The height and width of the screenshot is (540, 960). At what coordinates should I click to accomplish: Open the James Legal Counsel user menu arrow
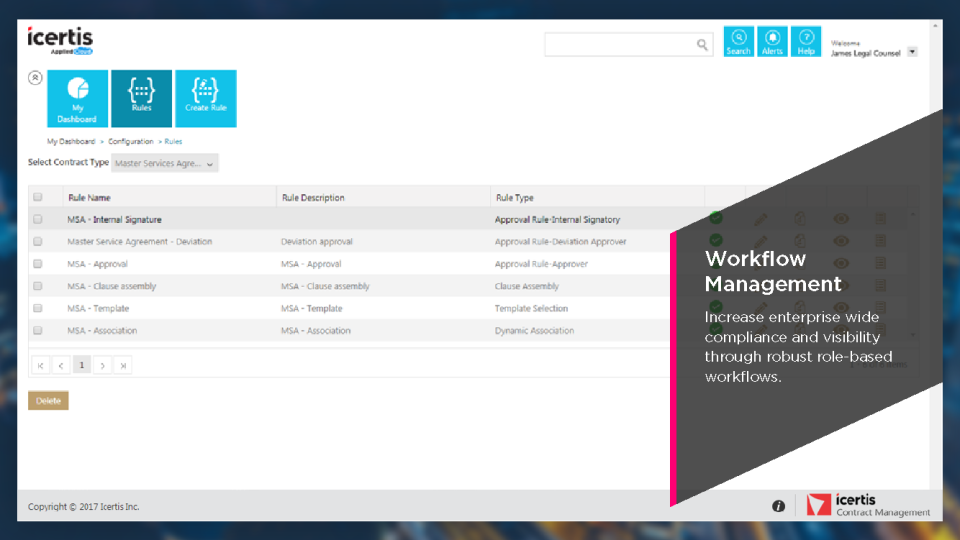[912, 53]
